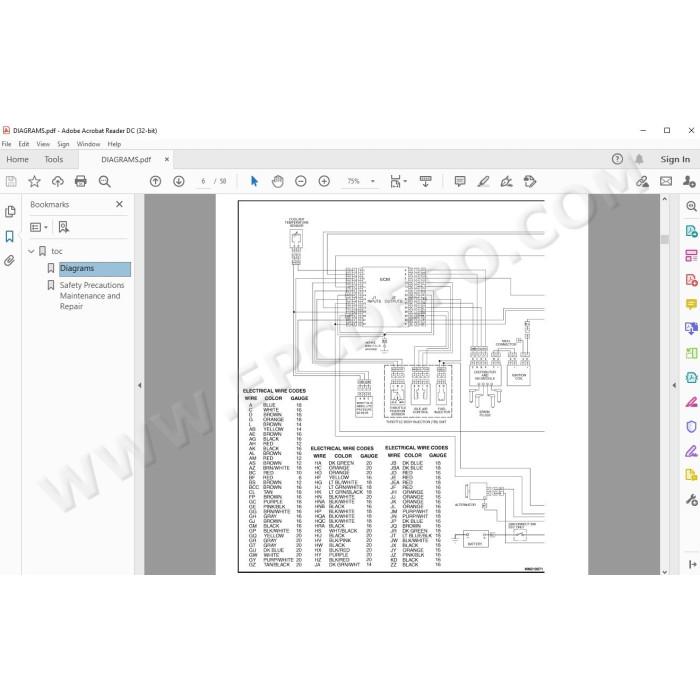The image size is (700, 700).
Task: Select the highlight pen tool
Action: [483, 181]
